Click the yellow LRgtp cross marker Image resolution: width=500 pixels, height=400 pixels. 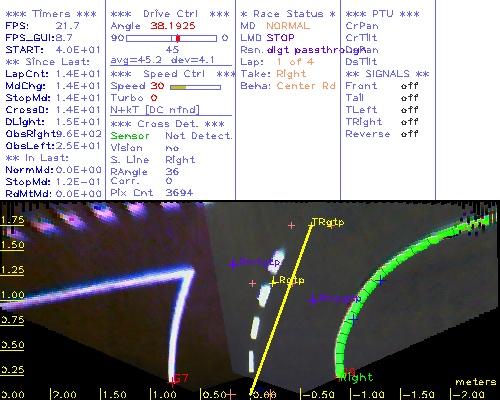(x=273, y=283)
